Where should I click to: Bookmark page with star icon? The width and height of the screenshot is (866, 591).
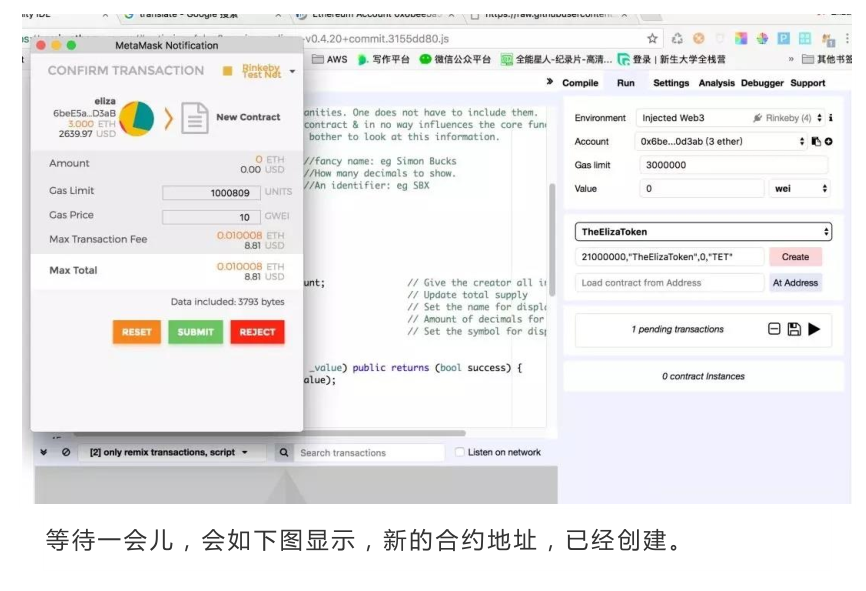click(652, 39)
